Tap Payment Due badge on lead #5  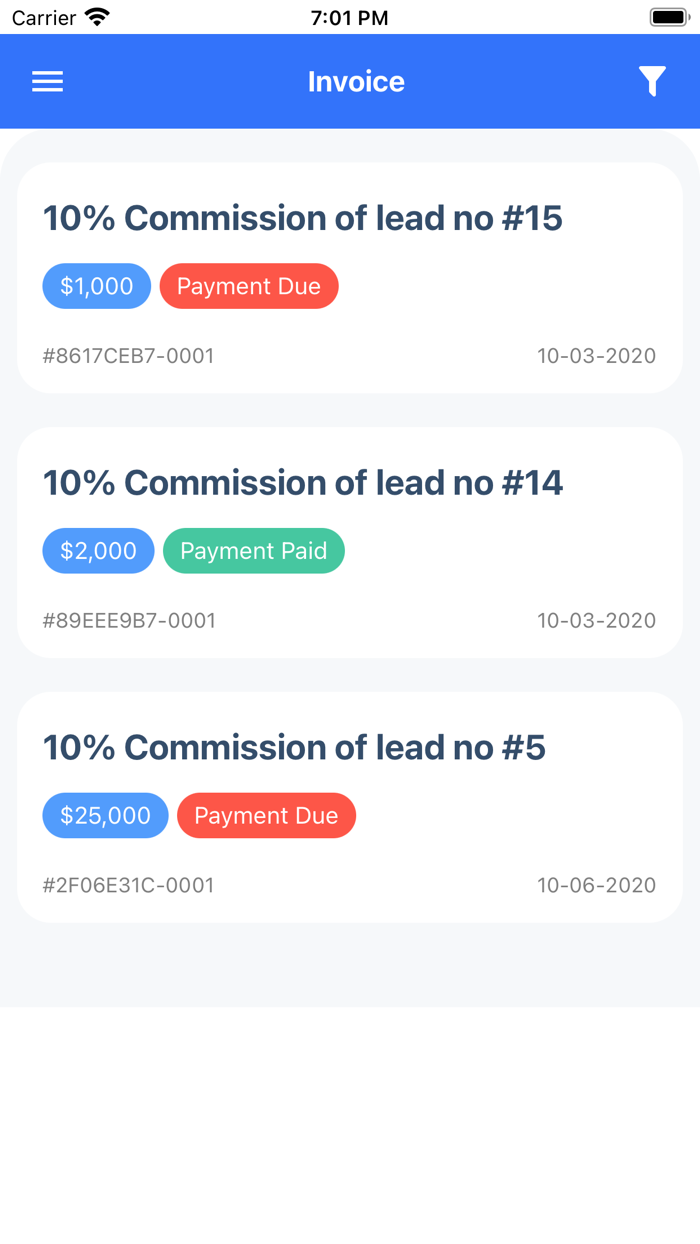coord(266,816)
